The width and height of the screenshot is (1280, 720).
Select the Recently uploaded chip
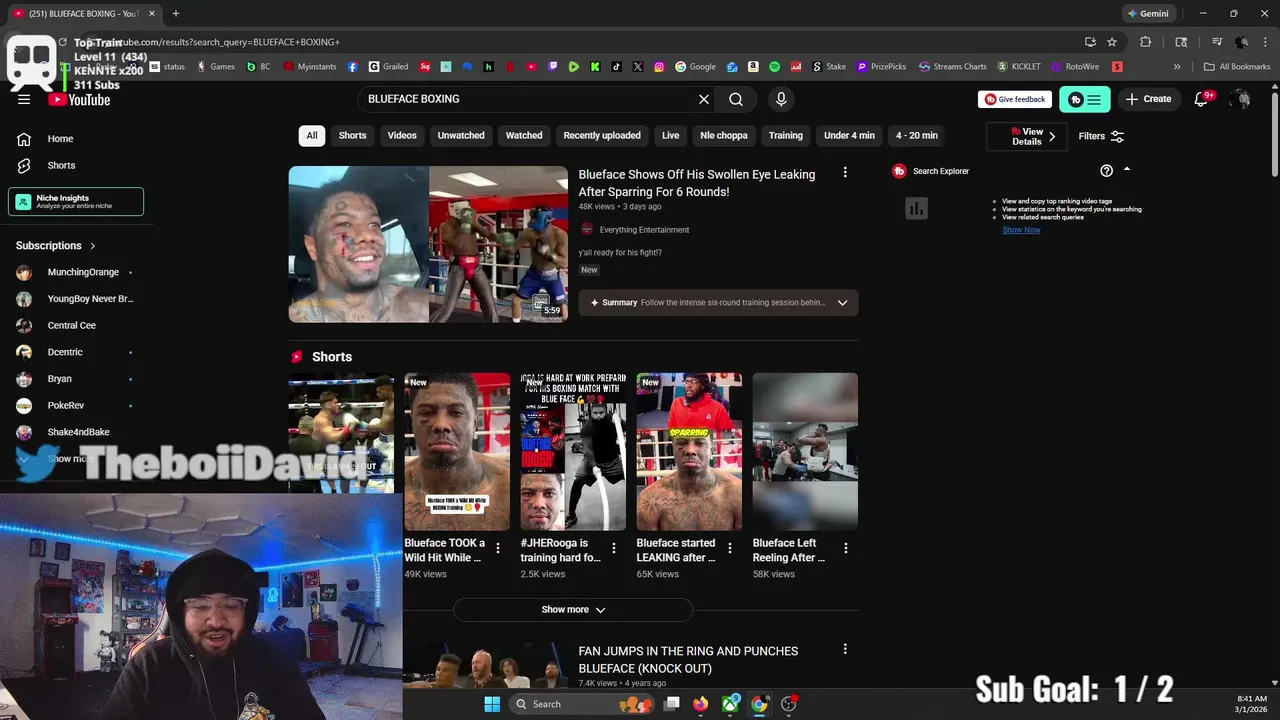pyautogui.click(x=602, y=136)
